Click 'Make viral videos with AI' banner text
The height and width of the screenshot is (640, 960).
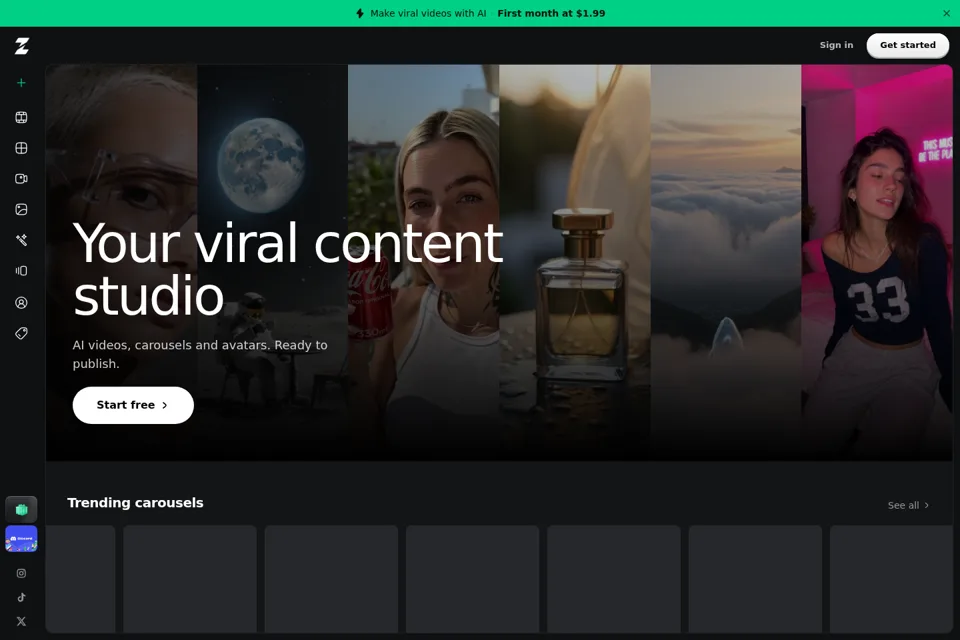click(x=428, y=13)
